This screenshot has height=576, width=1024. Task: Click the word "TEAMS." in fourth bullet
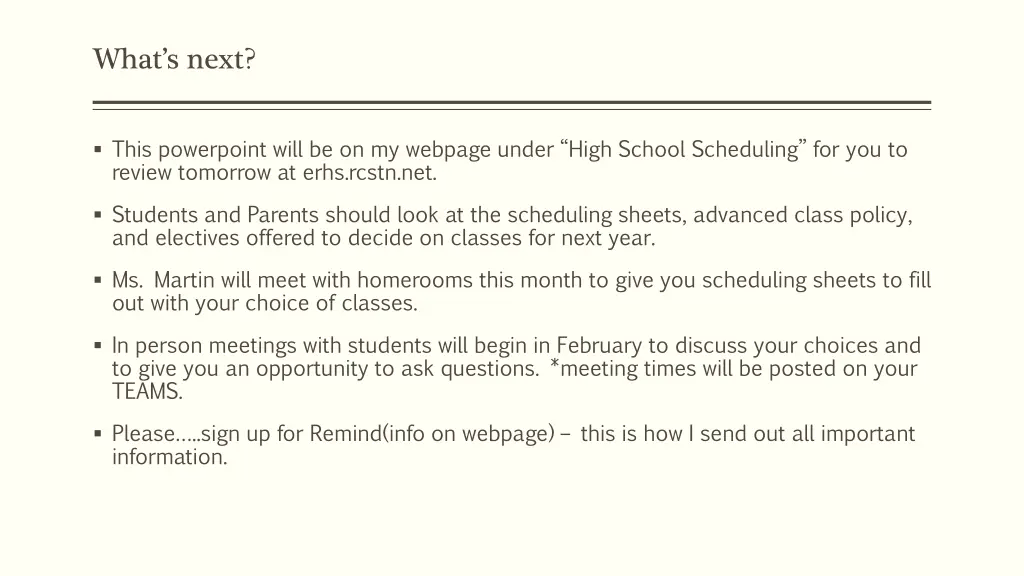tap(147, 392)
